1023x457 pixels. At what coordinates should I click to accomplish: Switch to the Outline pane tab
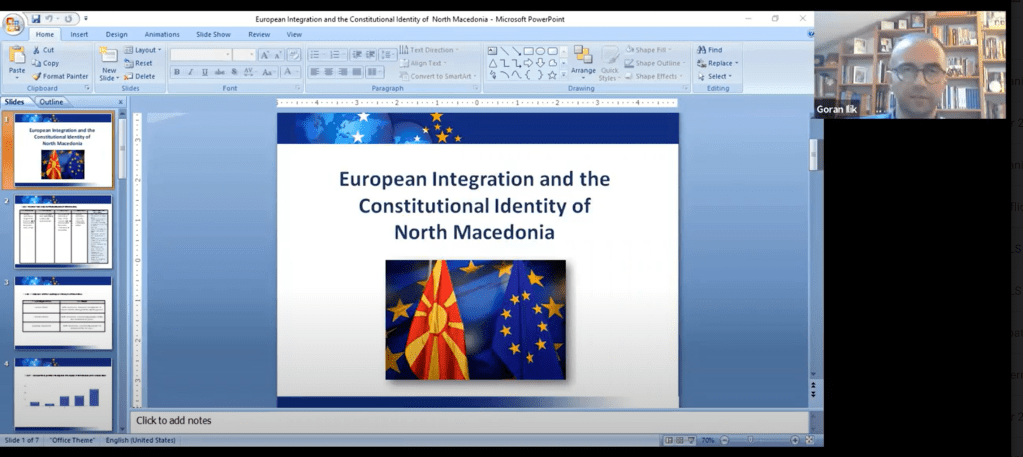click(x=51, y=101)
